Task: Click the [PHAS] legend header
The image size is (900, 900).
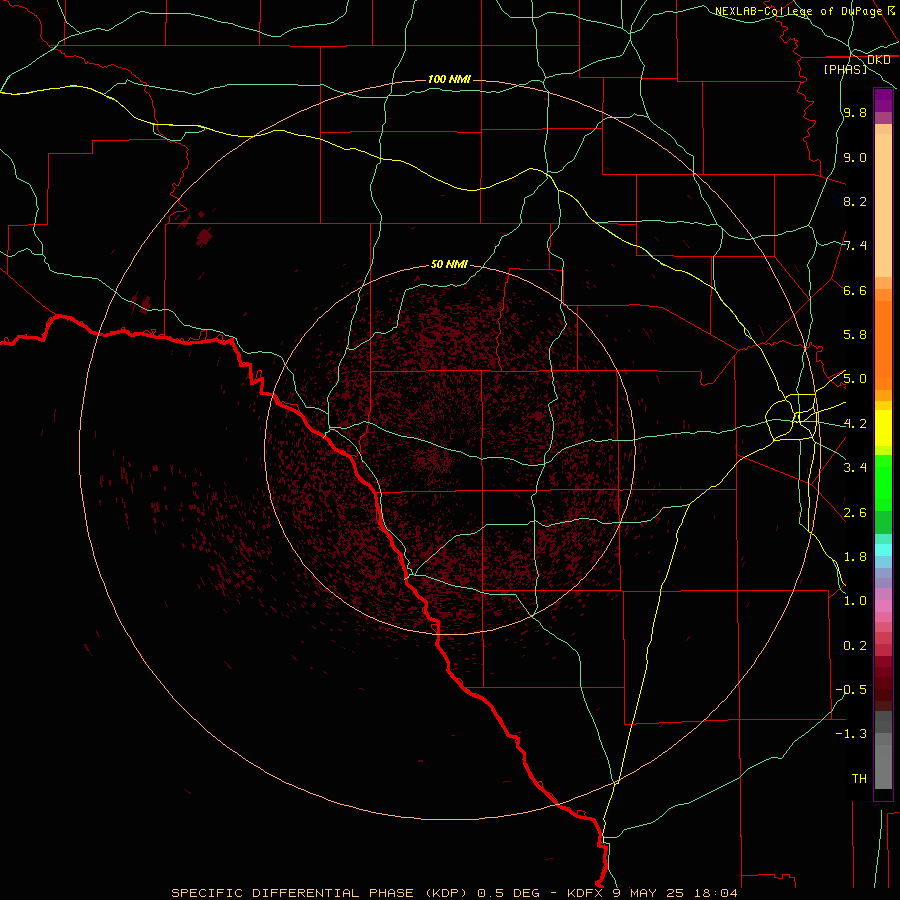Action: (x=845, y=69)
